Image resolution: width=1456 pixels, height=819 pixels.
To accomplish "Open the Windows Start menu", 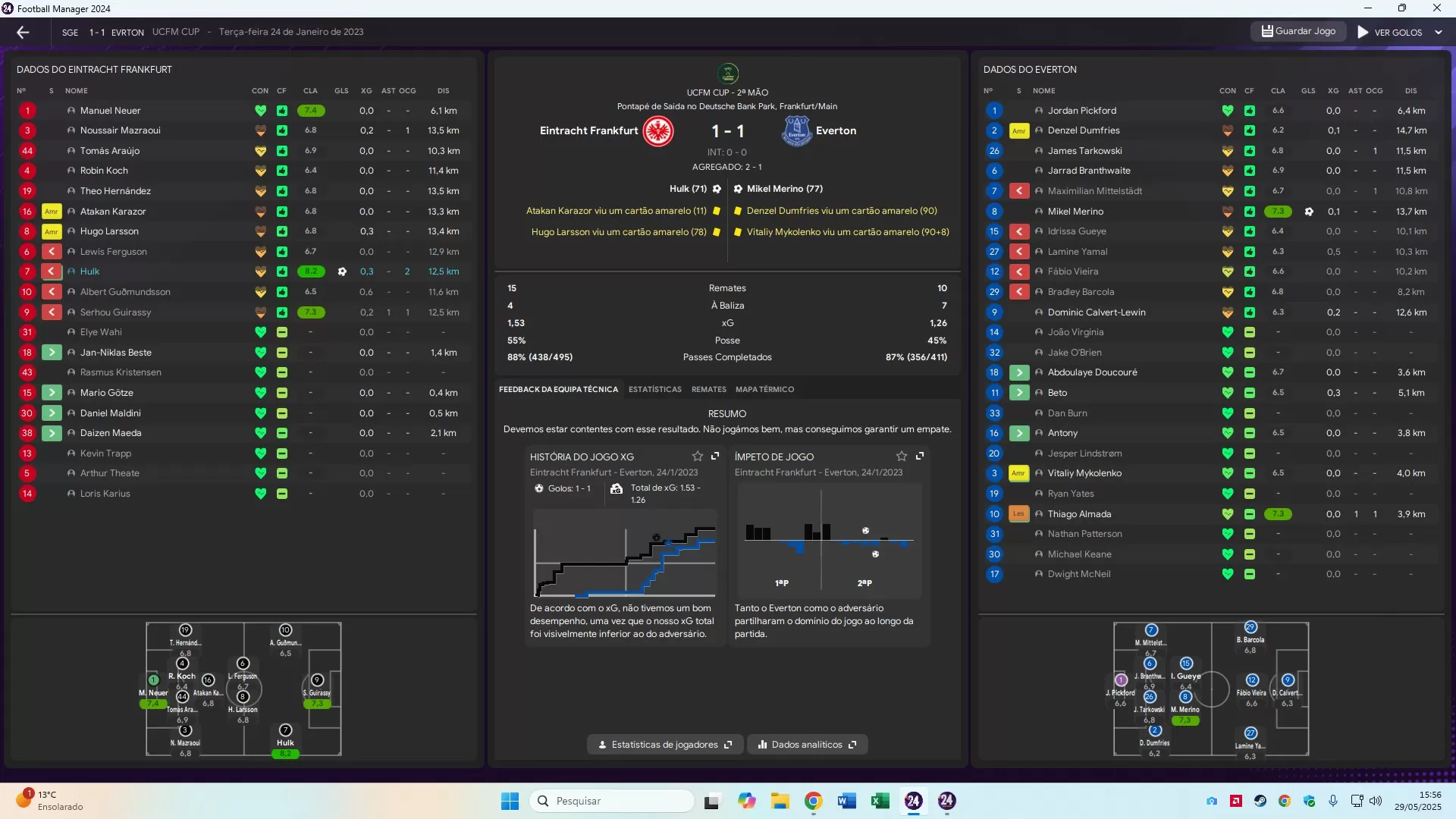I will [x=510, y=801].
